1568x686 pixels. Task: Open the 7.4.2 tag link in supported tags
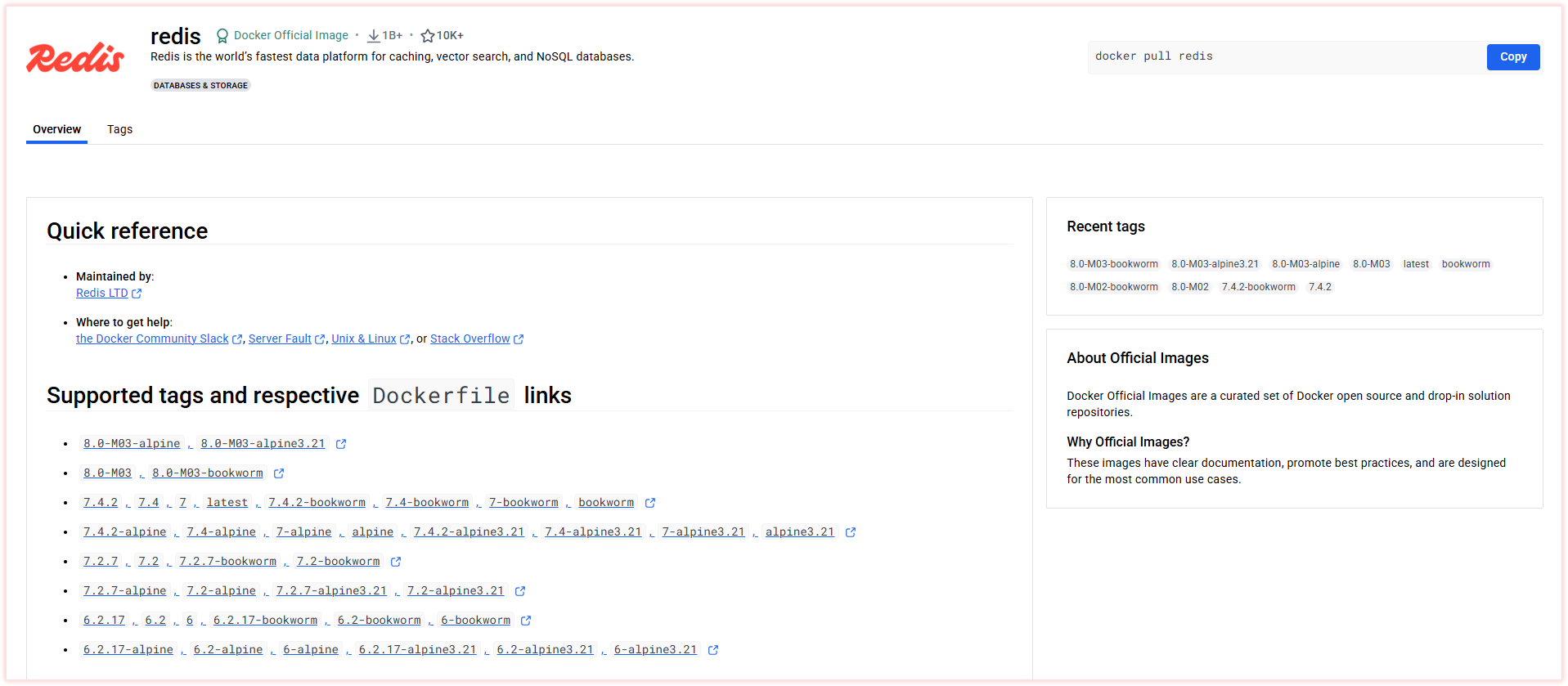[101, 502]
